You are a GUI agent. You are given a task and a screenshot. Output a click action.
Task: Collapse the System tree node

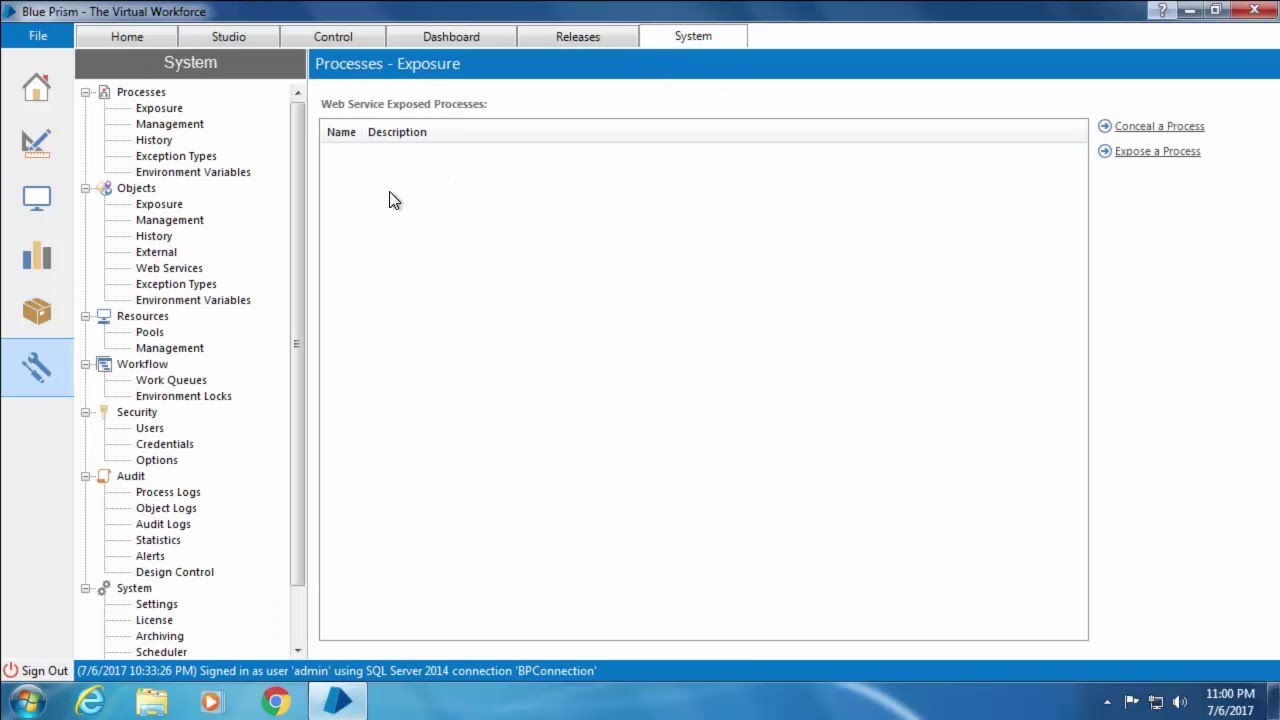(x=86, y=588)
